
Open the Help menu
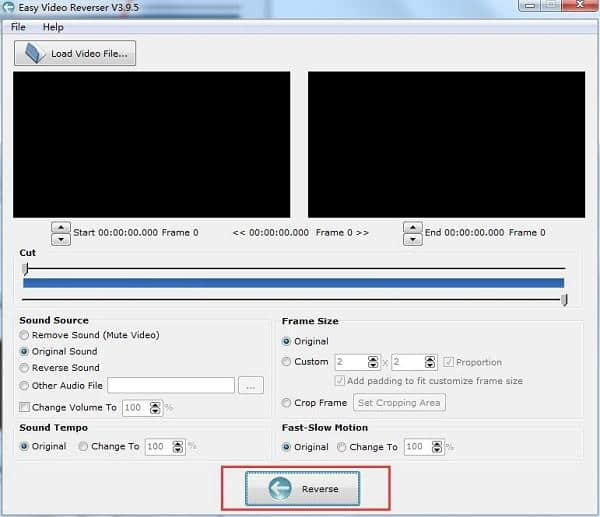[x=53, y=27]
